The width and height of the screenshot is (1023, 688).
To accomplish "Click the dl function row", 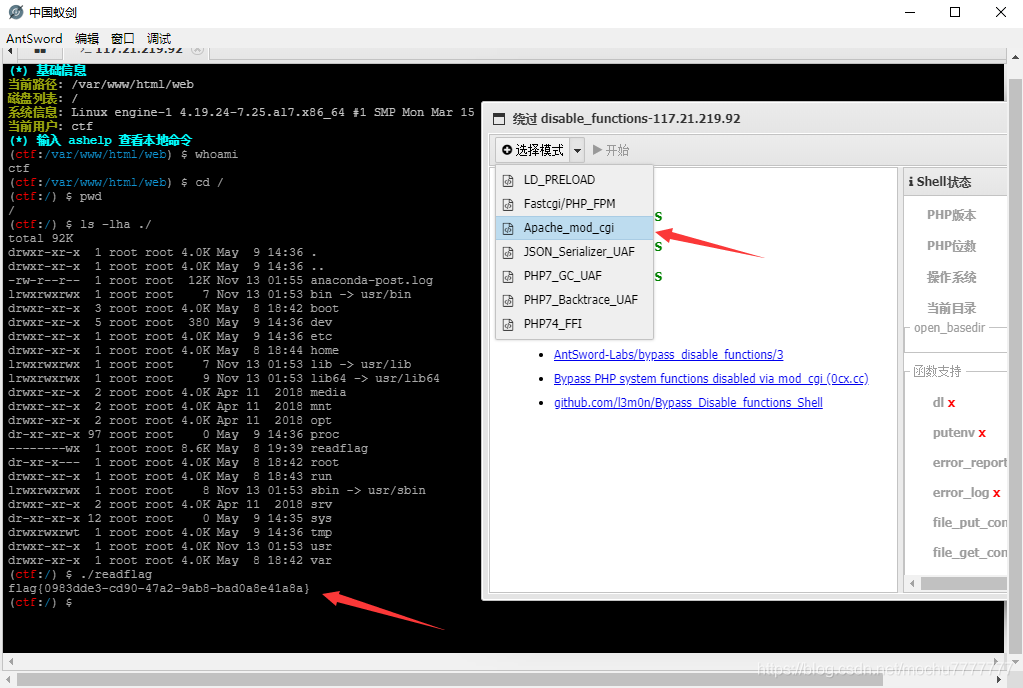I will pos(943,403).
